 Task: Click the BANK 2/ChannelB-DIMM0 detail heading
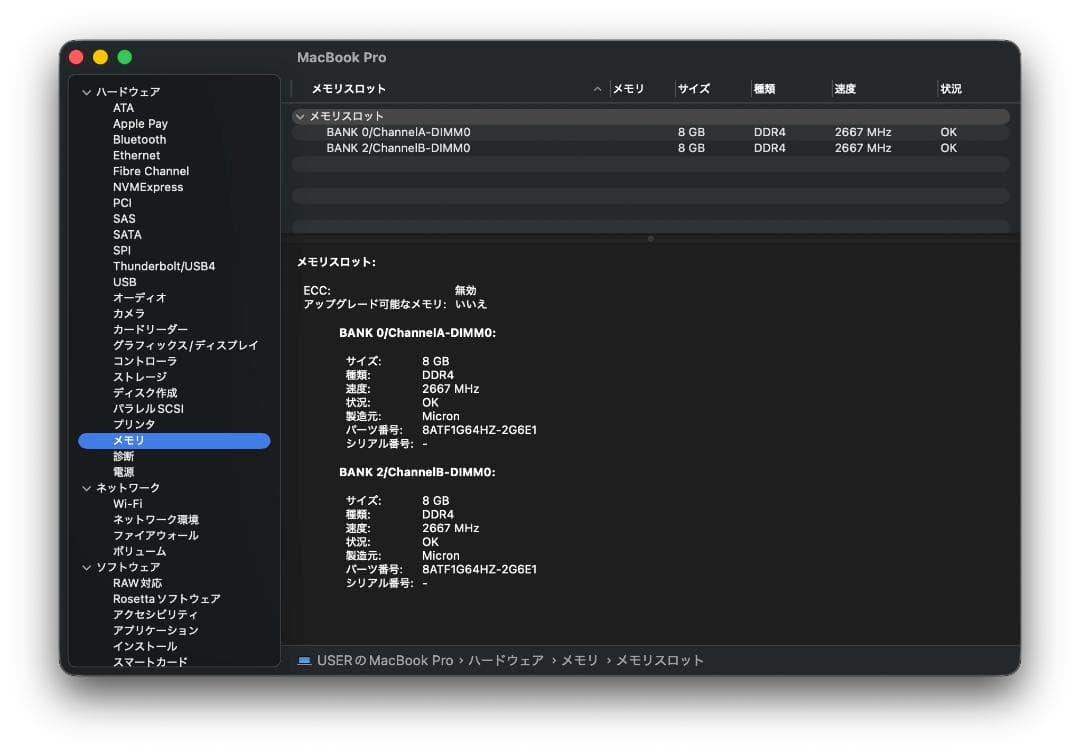(x=417, y=472)
